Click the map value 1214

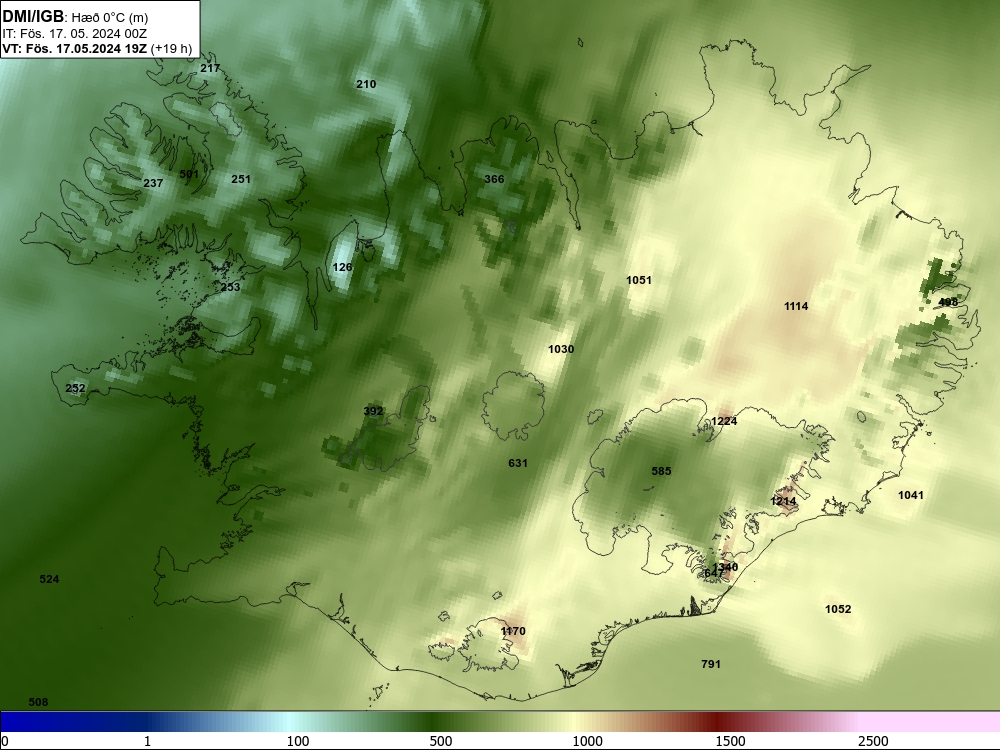[783, 501]
